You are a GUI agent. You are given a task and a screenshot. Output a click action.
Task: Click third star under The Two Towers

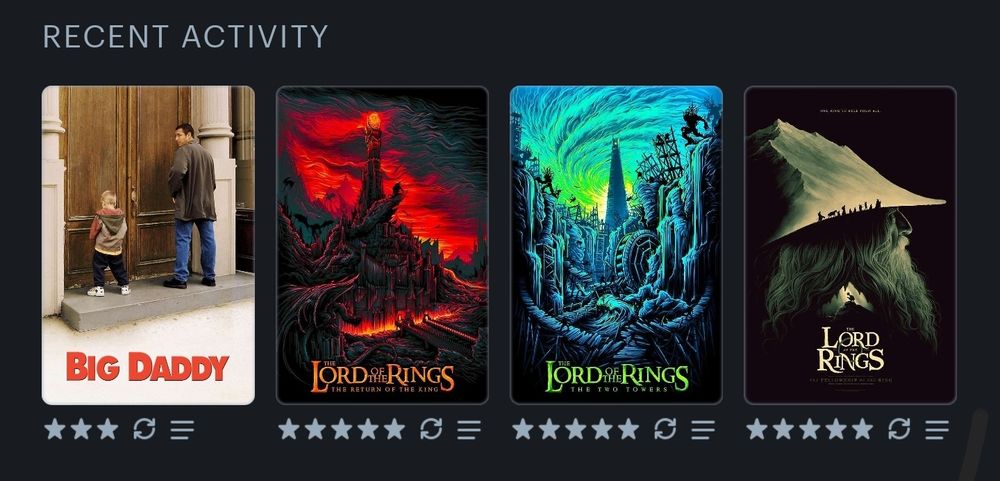click(x=576, y=429)
